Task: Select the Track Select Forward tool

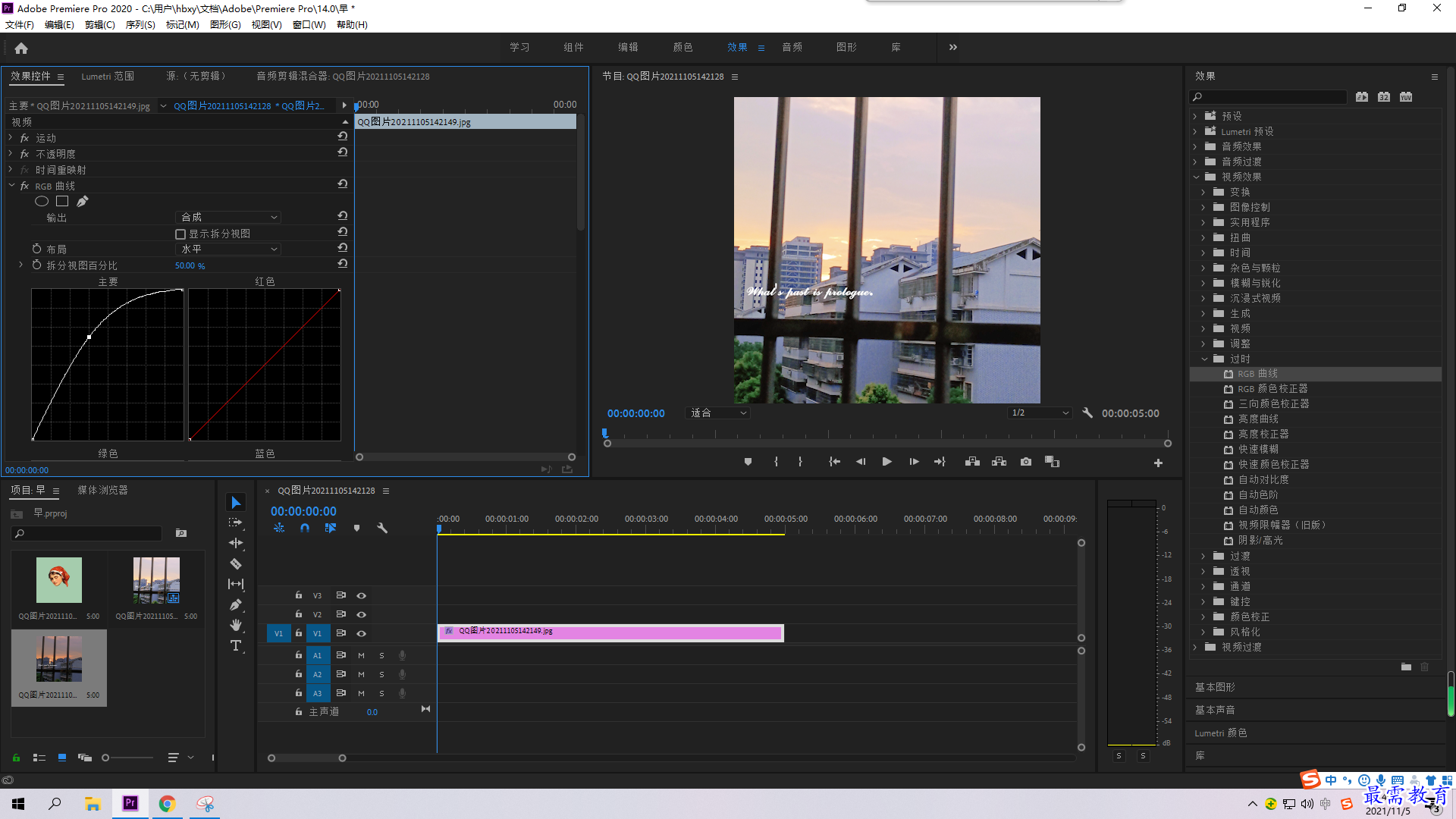Action: 236,522
